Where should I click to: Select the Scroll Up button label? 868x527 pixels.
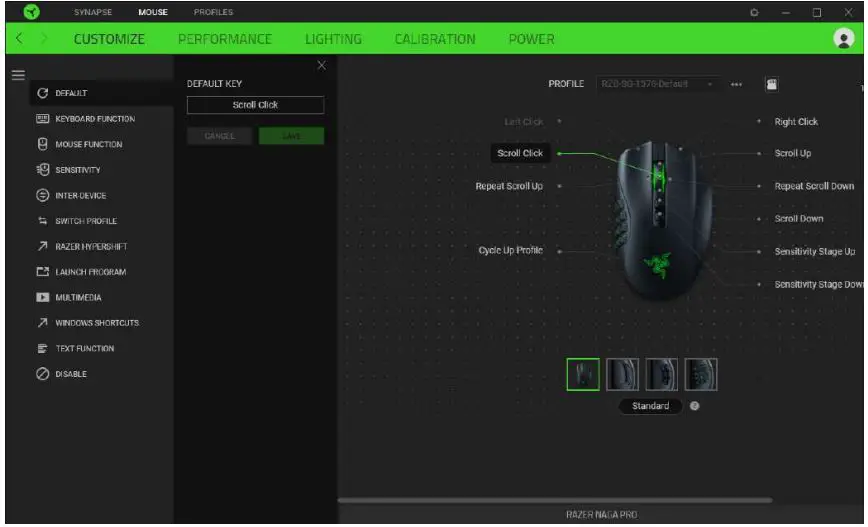point(792,153)
